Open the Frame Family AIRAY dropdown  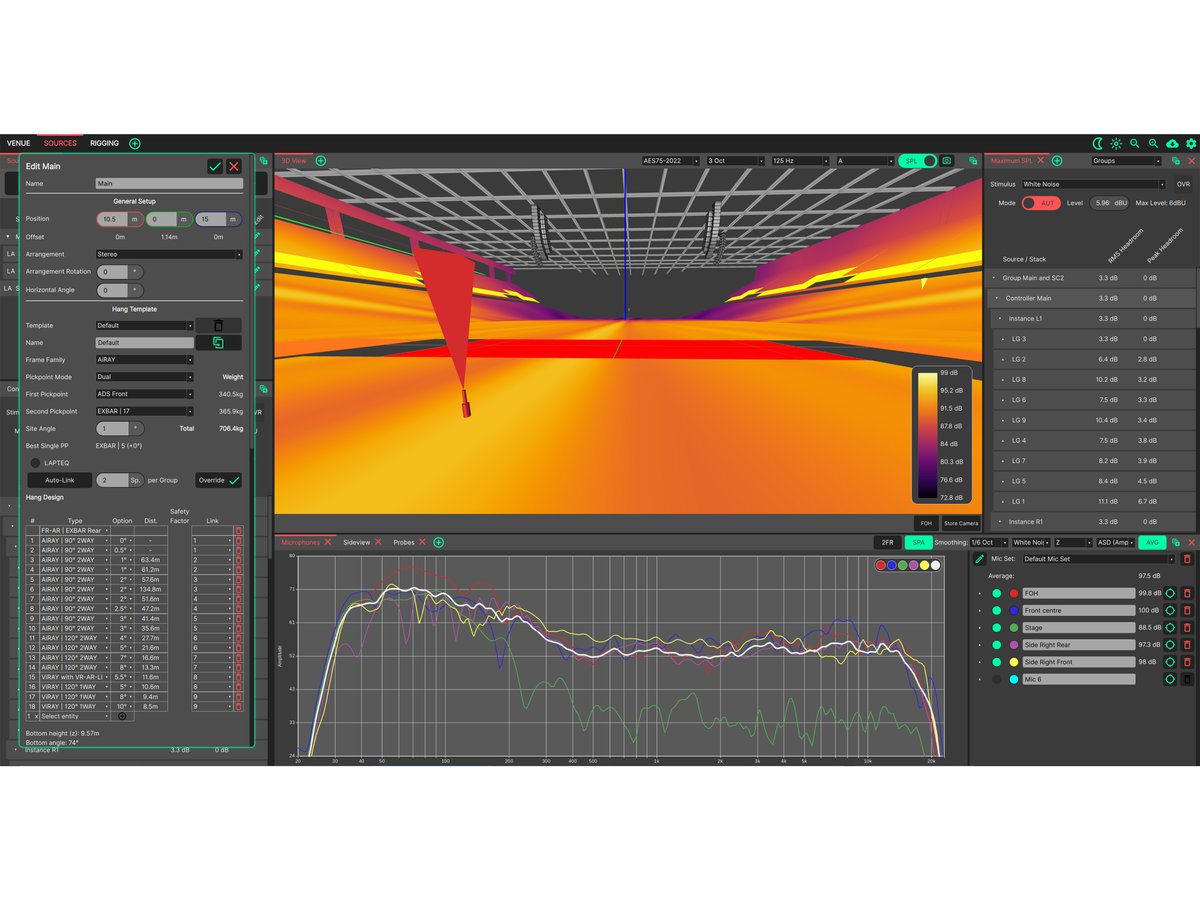[x=144, y=360]
